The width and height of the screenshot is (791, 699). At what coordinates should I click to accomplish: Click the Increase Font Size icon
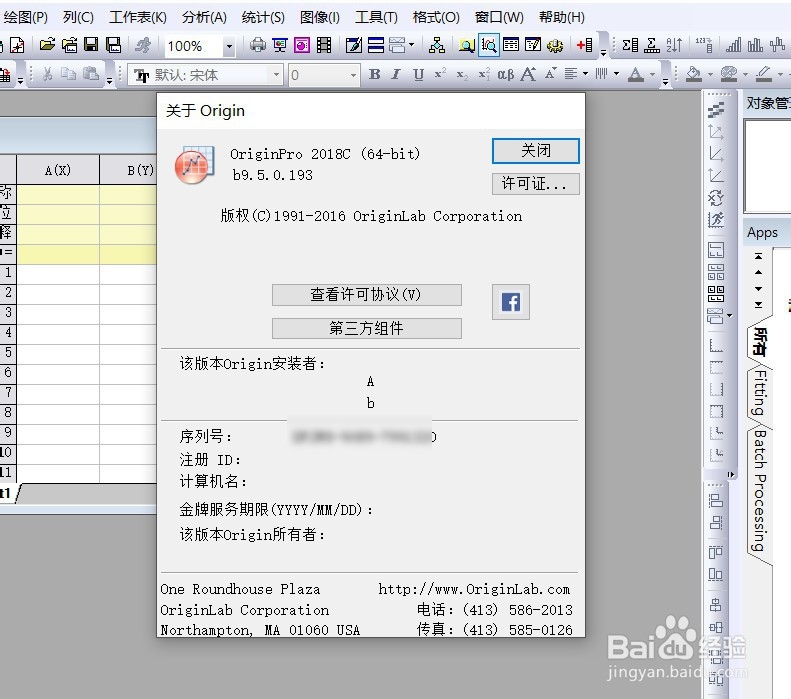[x=528, y=75]
